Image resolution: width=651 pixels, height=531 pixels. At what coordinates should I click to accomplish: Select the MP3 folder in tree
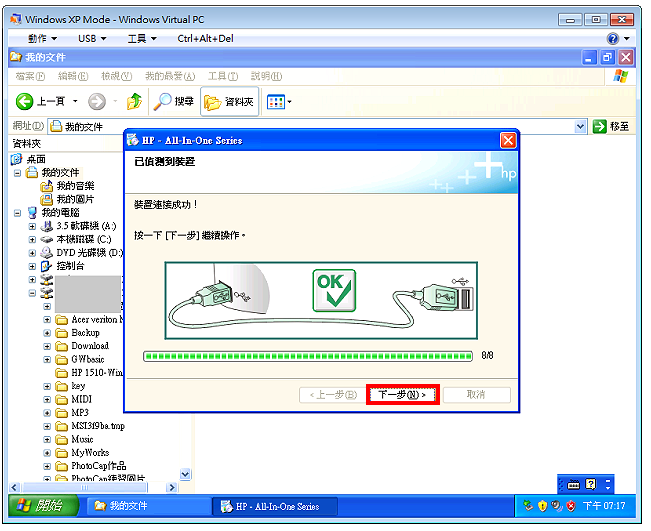[x=80, y=413]
